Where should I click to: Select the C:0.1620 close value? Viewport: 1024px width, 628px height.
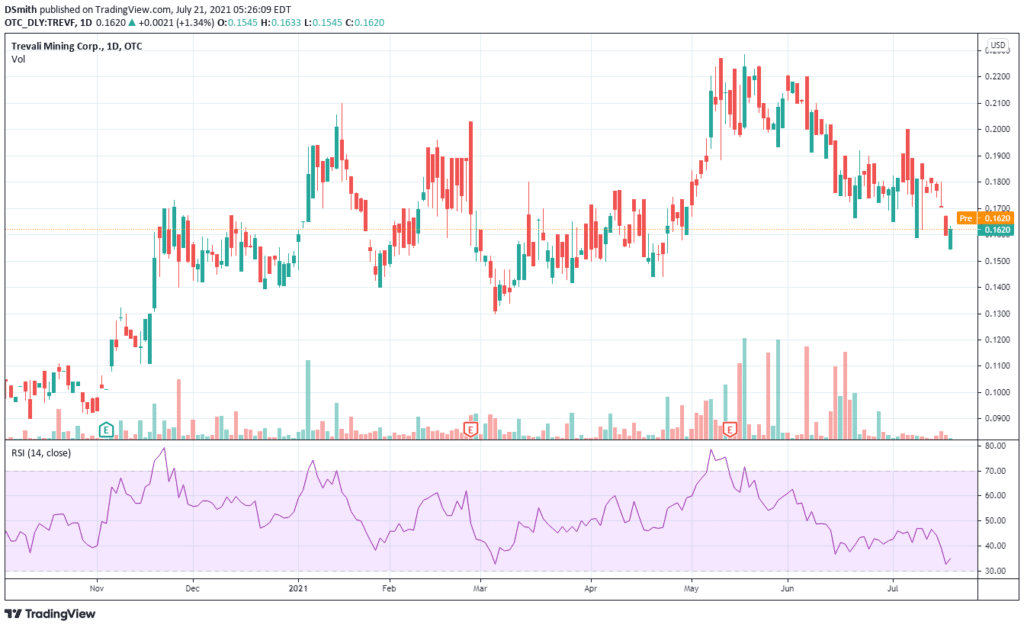click(364, 22)
